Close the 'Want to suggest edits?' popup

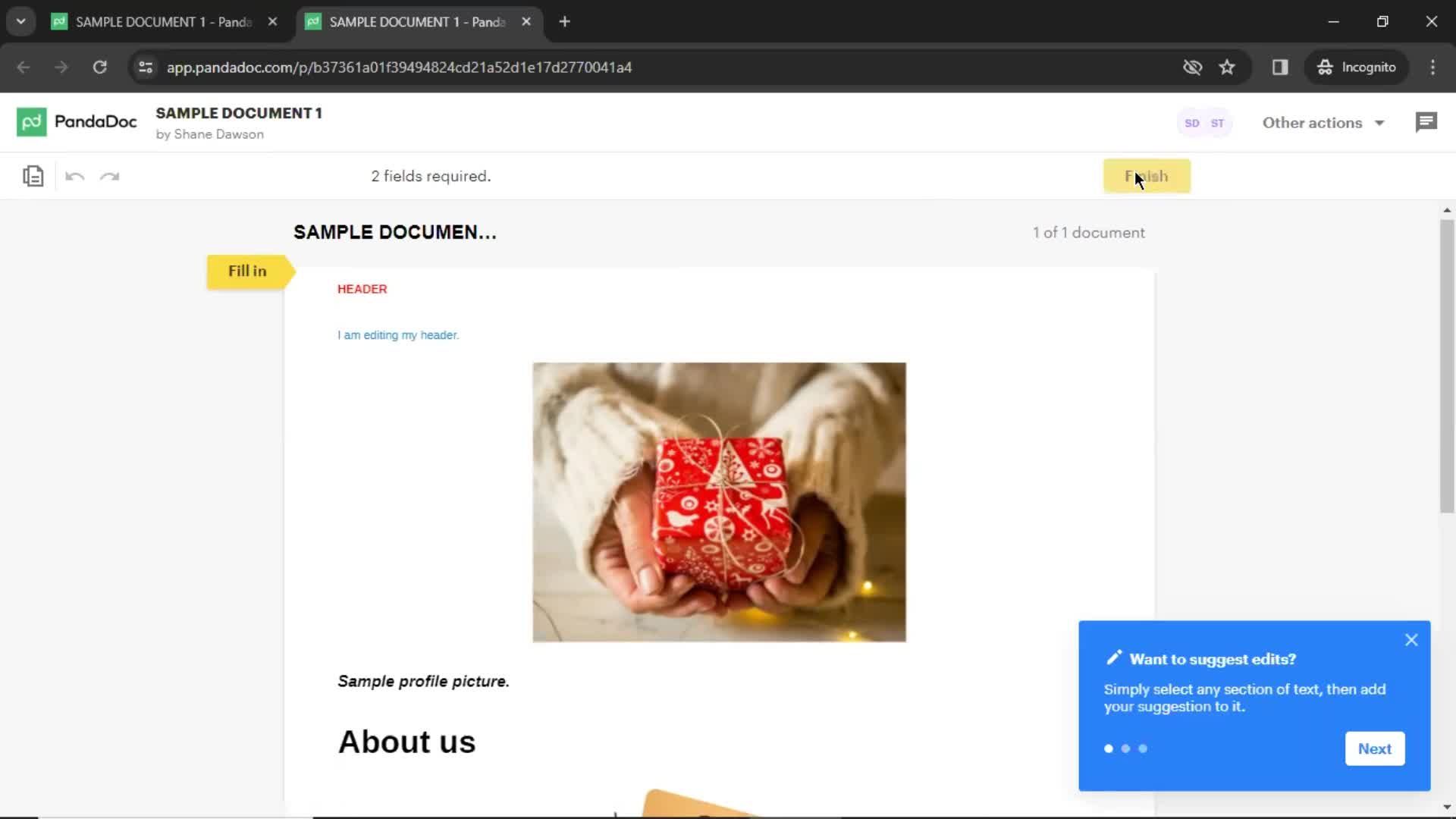1411,639
